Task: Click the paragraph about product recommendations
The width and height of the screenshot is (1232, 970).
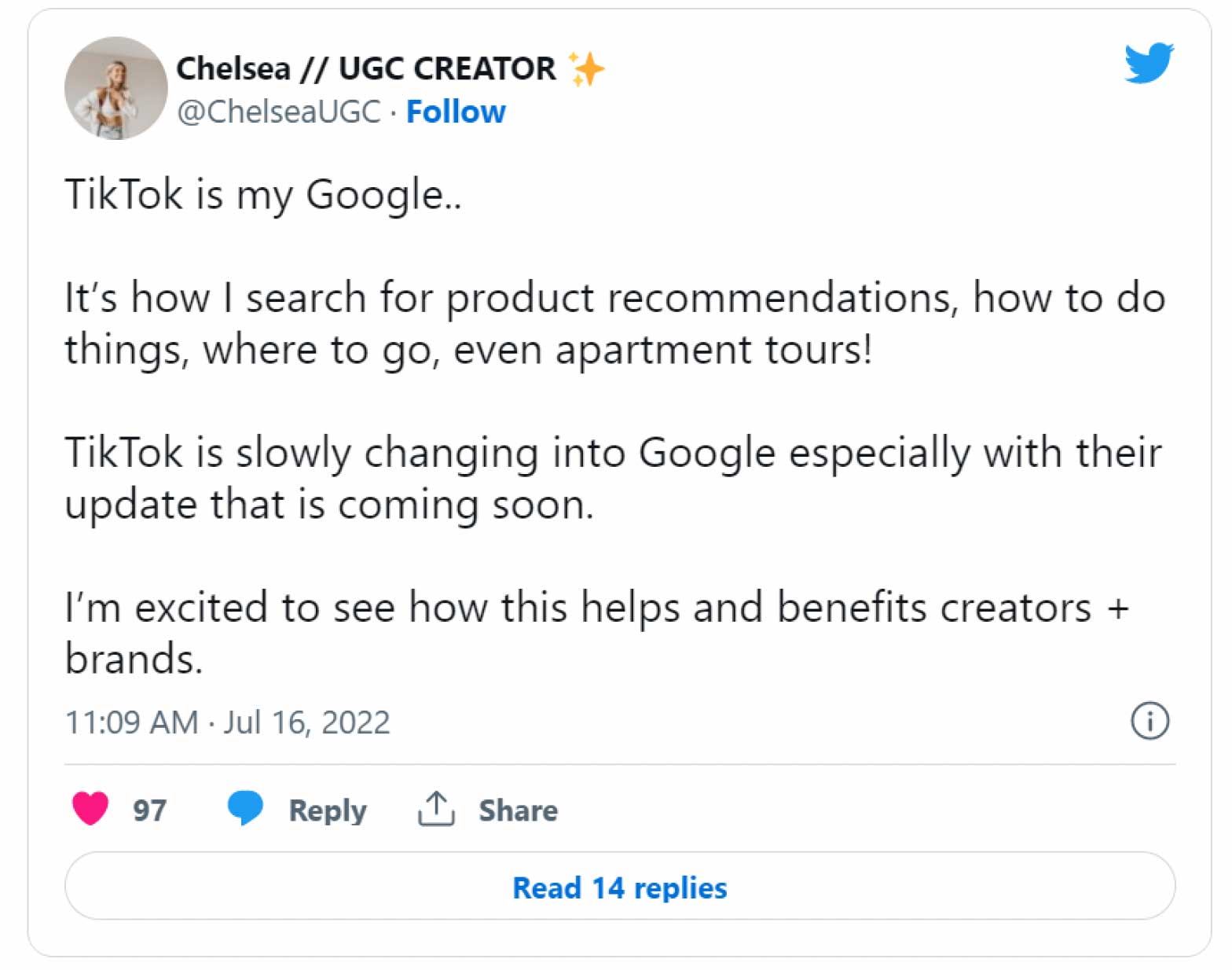Action: click(x=615, y=323)
